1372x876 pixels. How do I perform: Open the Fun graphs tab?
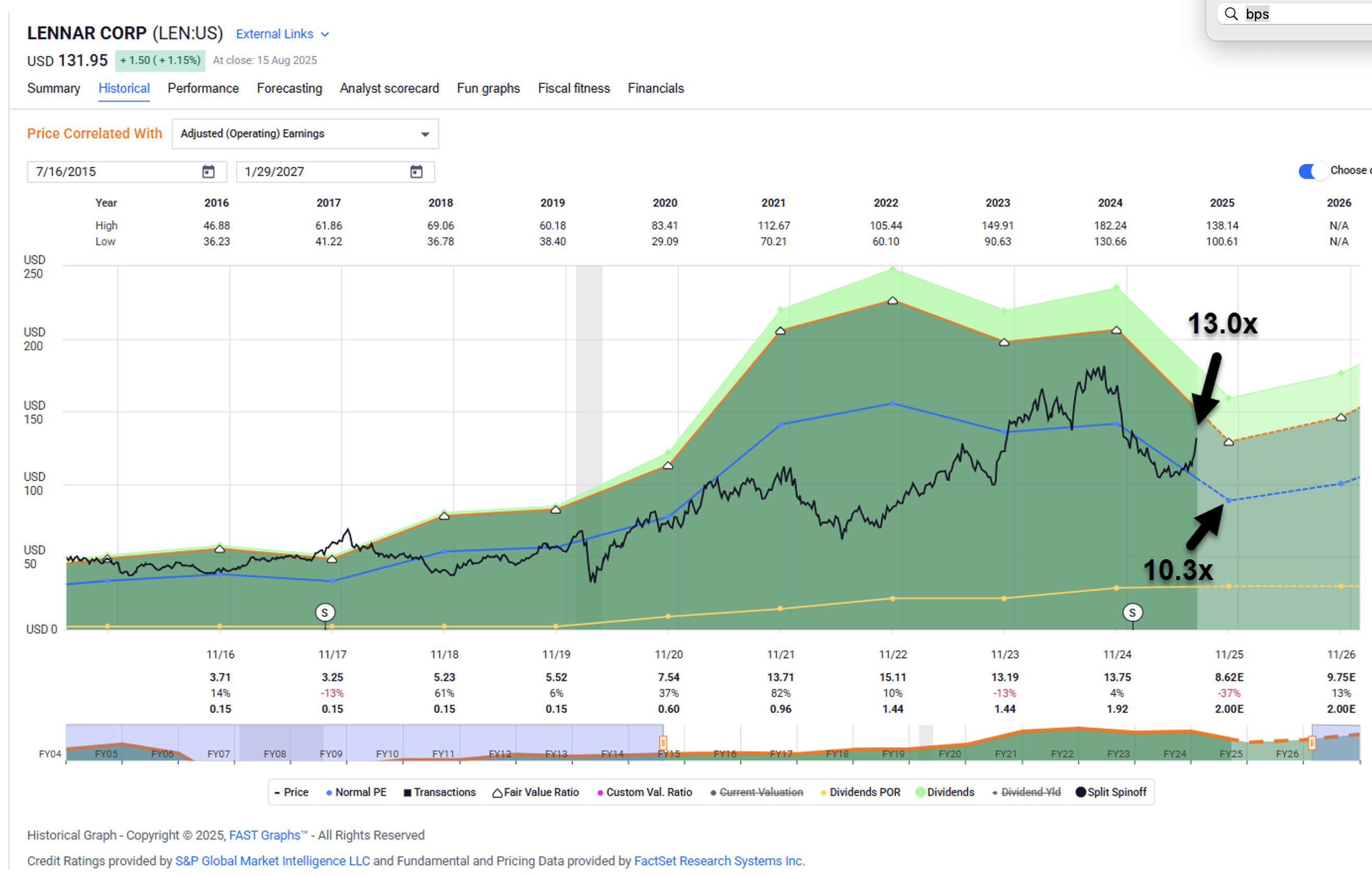point(488,88)
